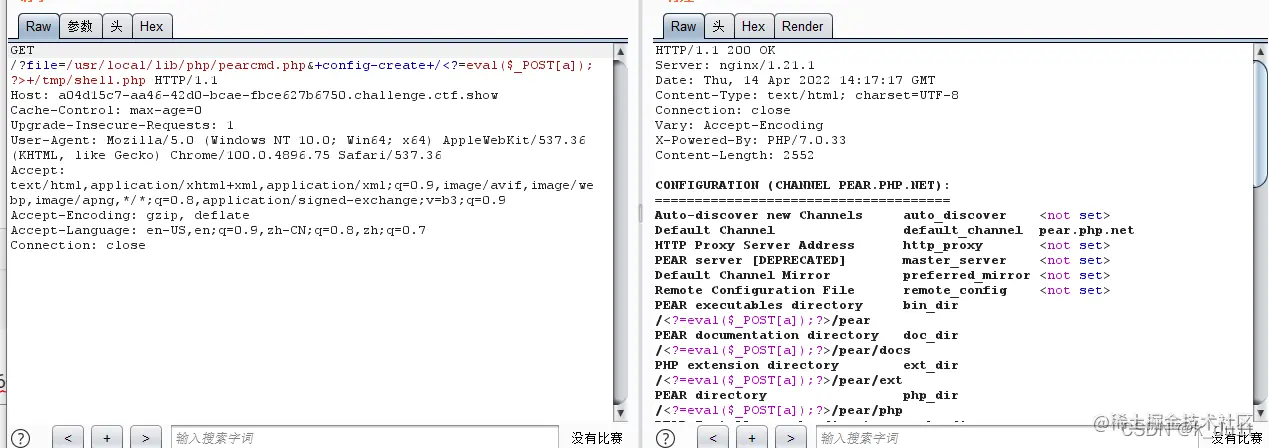Open help icon in response panel
The height and width of the screenshot is (448, 1269).
tap(665, 438)
